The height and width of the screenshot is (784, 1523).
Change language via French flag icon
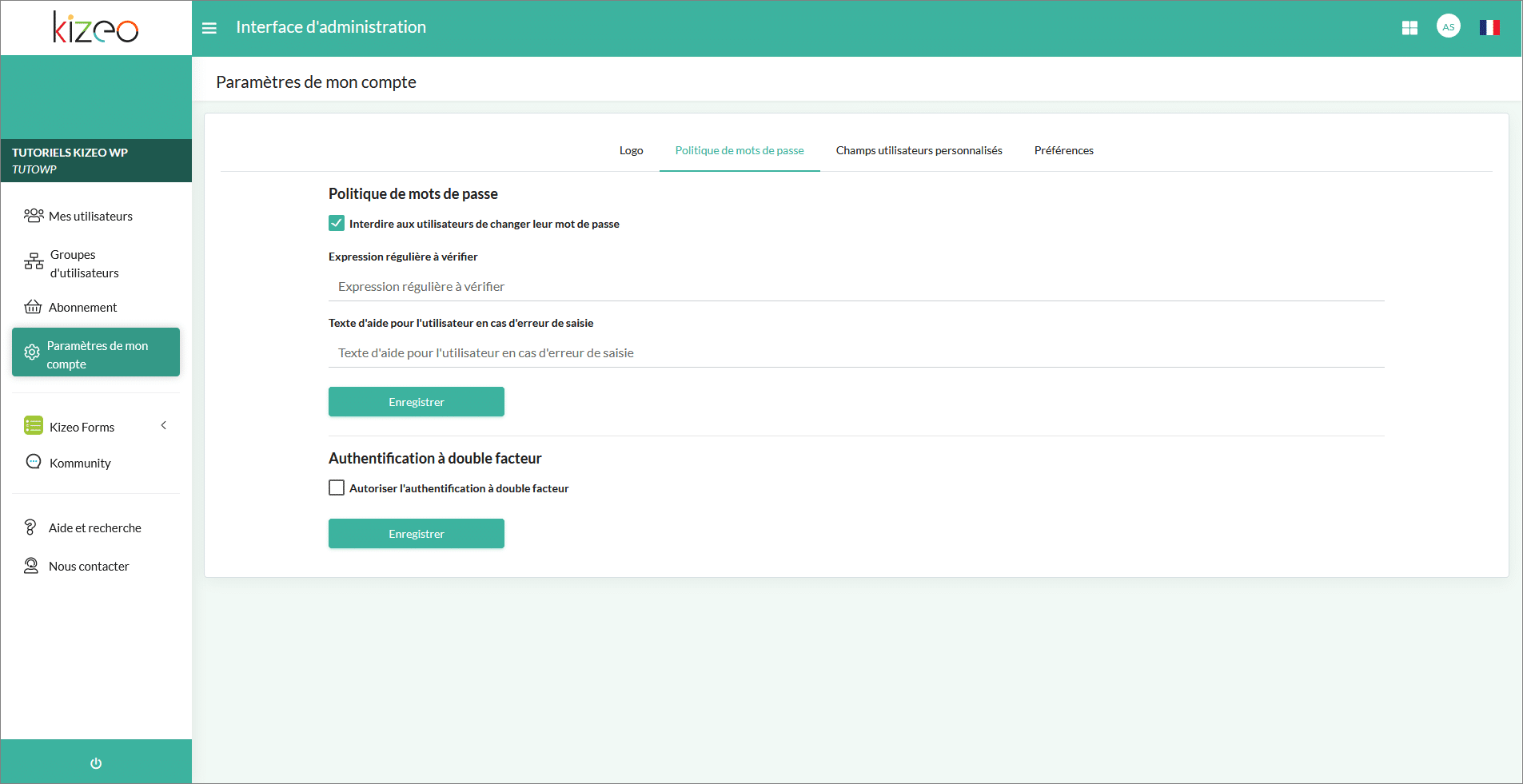click(1489, 28)
